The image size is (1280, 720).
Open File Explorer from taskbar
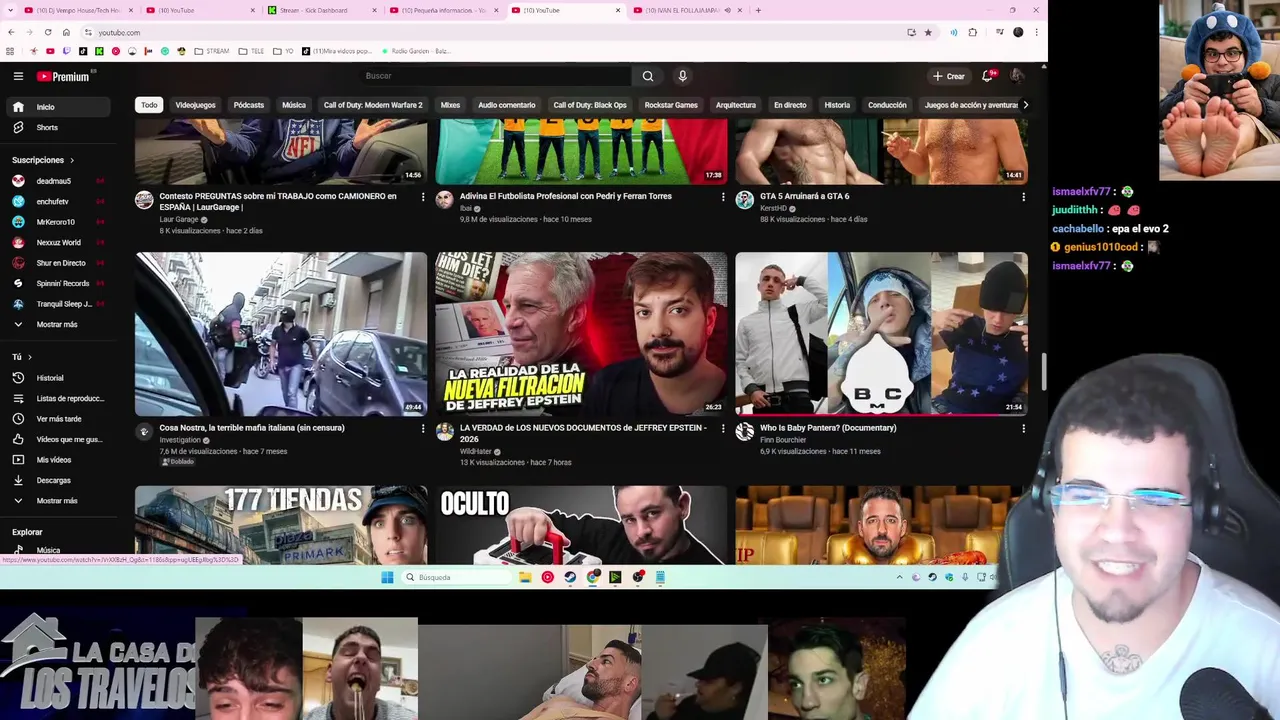(x=524, y=577)
